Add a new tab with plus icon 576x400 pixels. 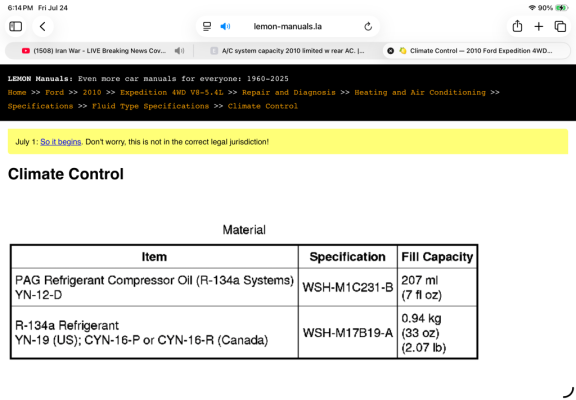coord(539,26)
